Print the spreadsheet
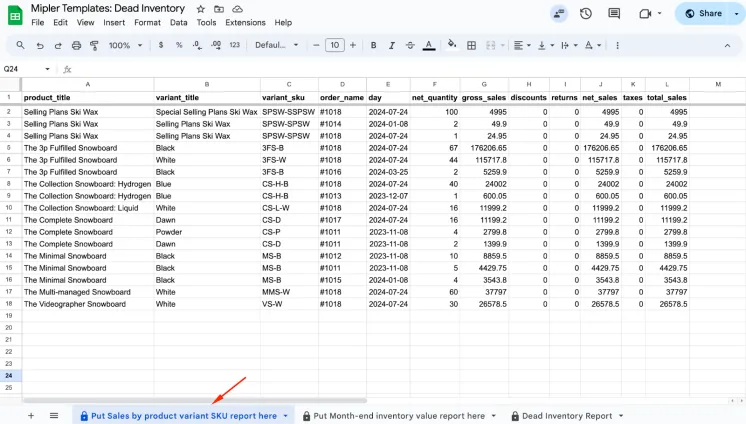 click(76, 45)
